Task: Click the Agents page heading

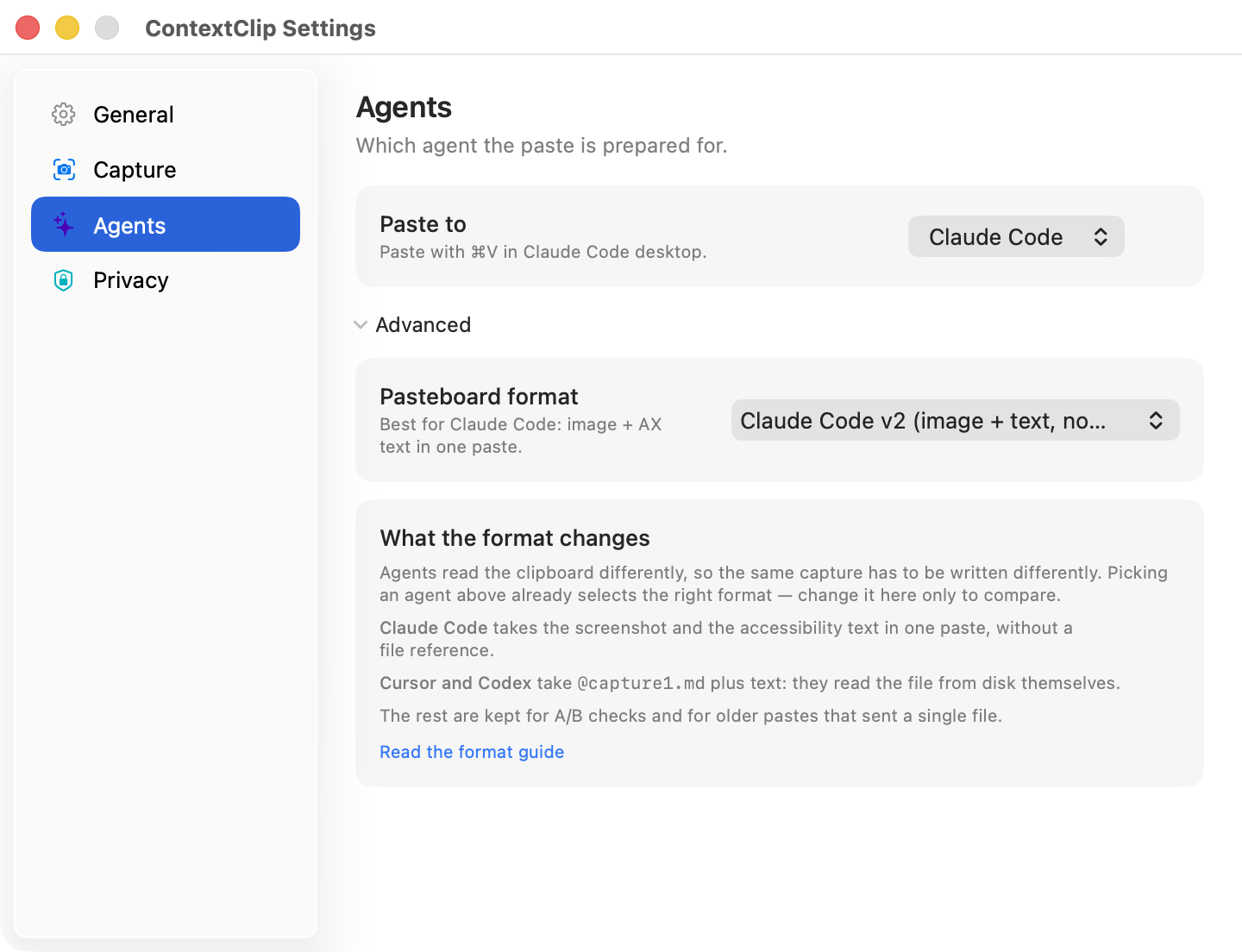Action: [x=404, y=108]
